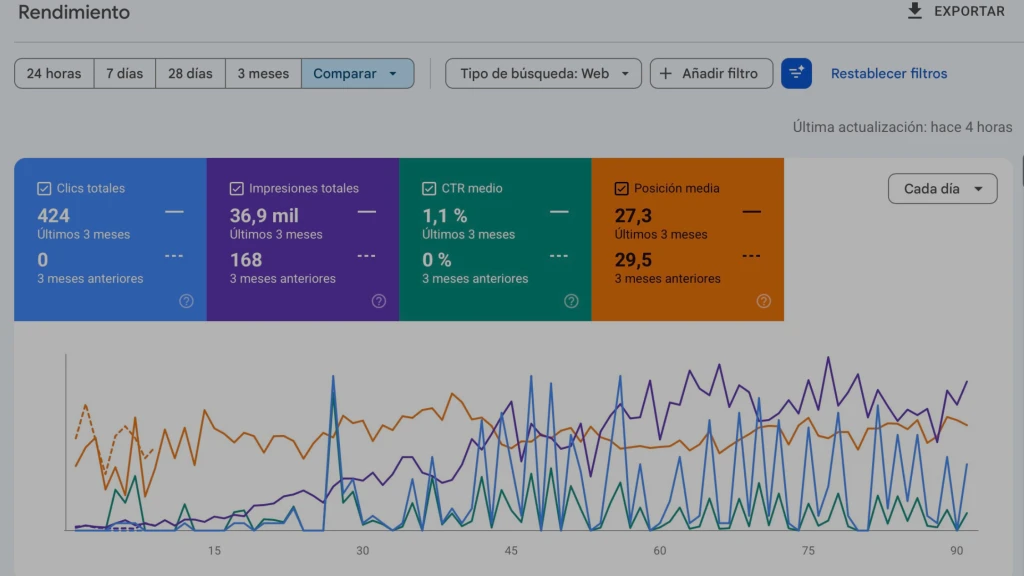Click the day 45 marker on chart axis

(511, 551)
